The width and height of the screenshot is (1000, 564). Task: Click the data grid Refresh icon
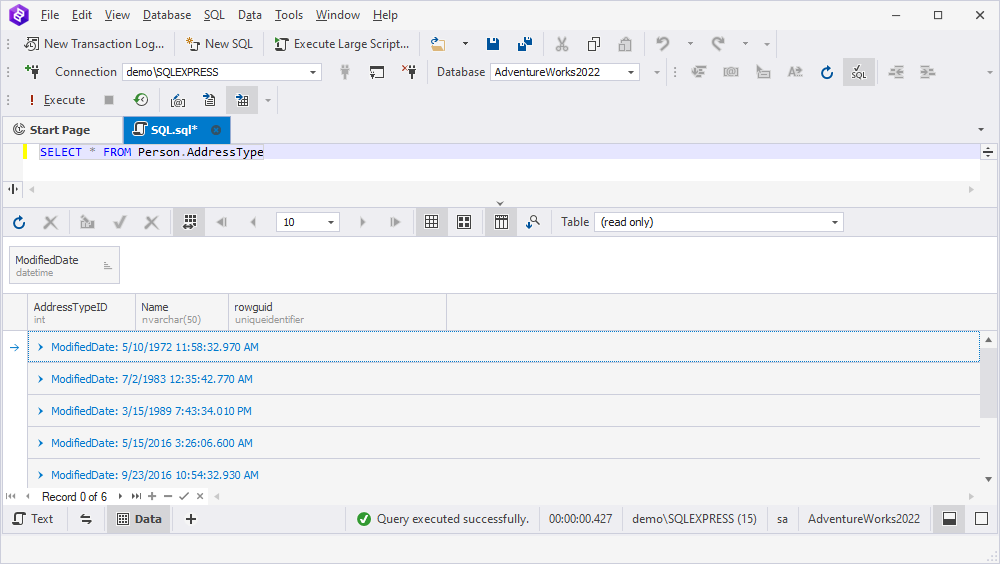point(19,222)
